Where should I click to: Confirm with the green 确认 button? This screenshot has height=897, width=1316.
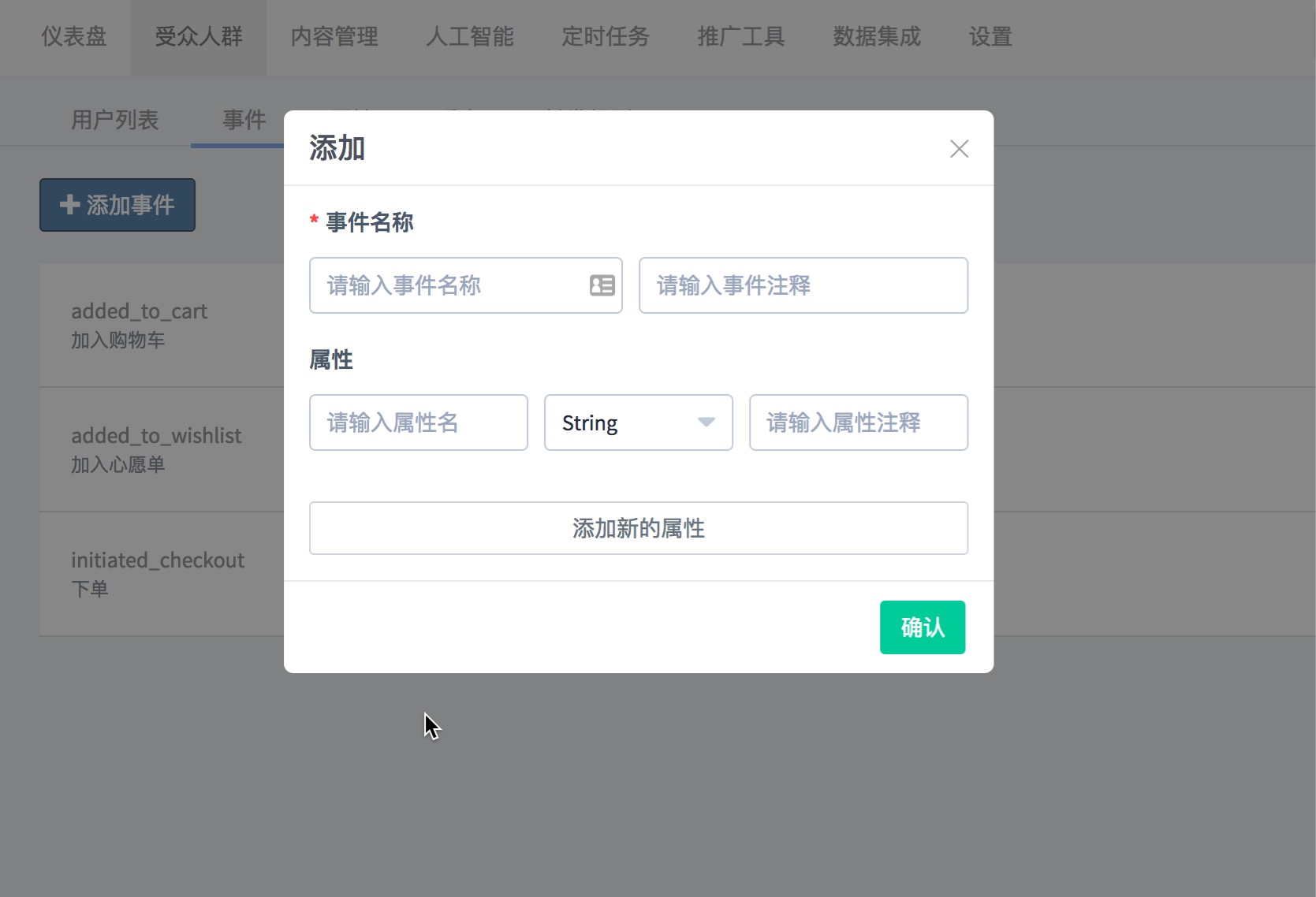tap(923, 627)
